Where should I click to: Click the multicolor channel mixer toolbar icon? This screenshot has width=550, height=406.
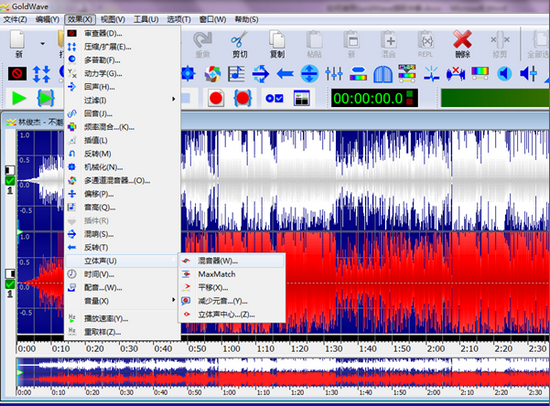[x=213, y=74]
